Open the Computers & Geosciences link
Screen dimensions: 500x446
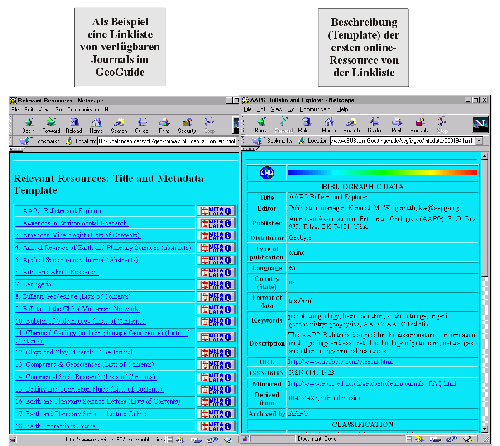(x=85, y=364)
